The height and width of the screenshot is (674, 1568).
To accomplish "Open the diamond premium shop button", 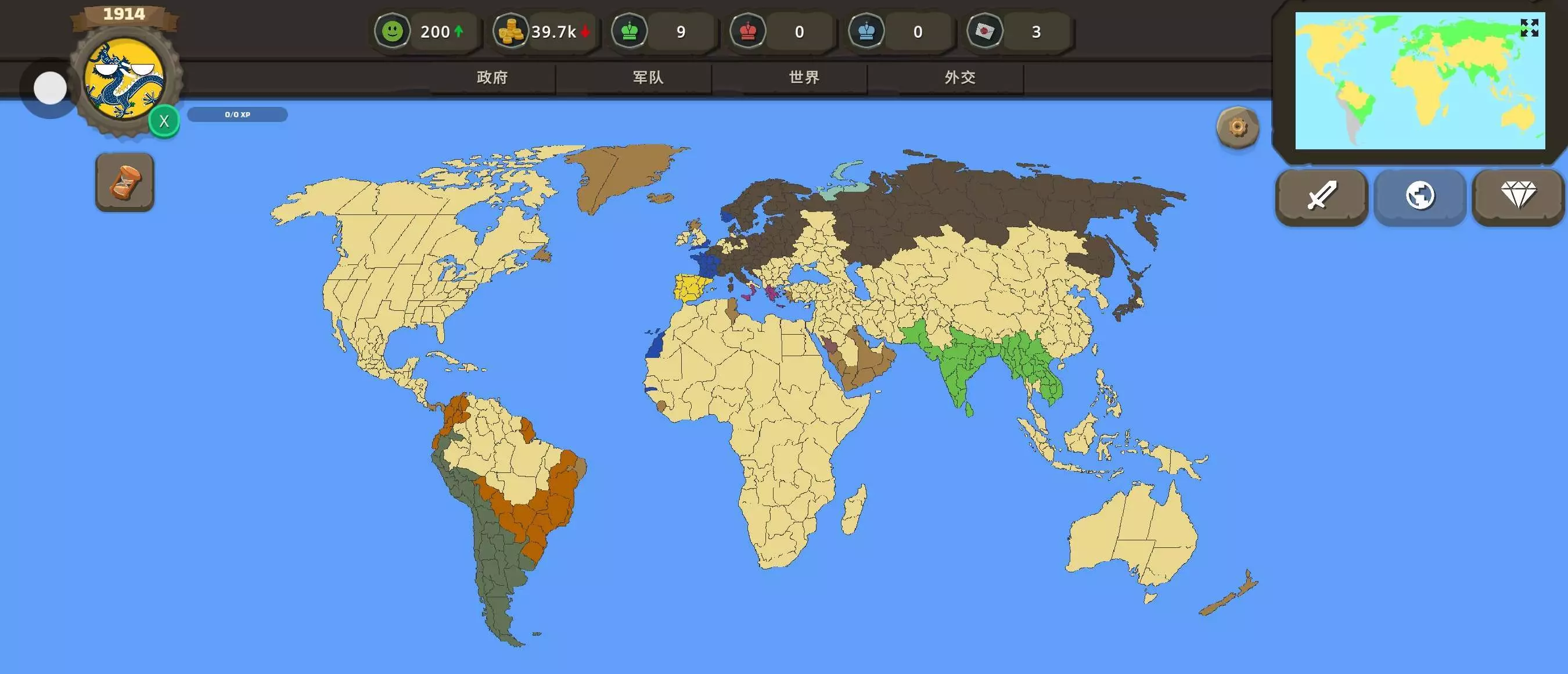I will 1517,196.
